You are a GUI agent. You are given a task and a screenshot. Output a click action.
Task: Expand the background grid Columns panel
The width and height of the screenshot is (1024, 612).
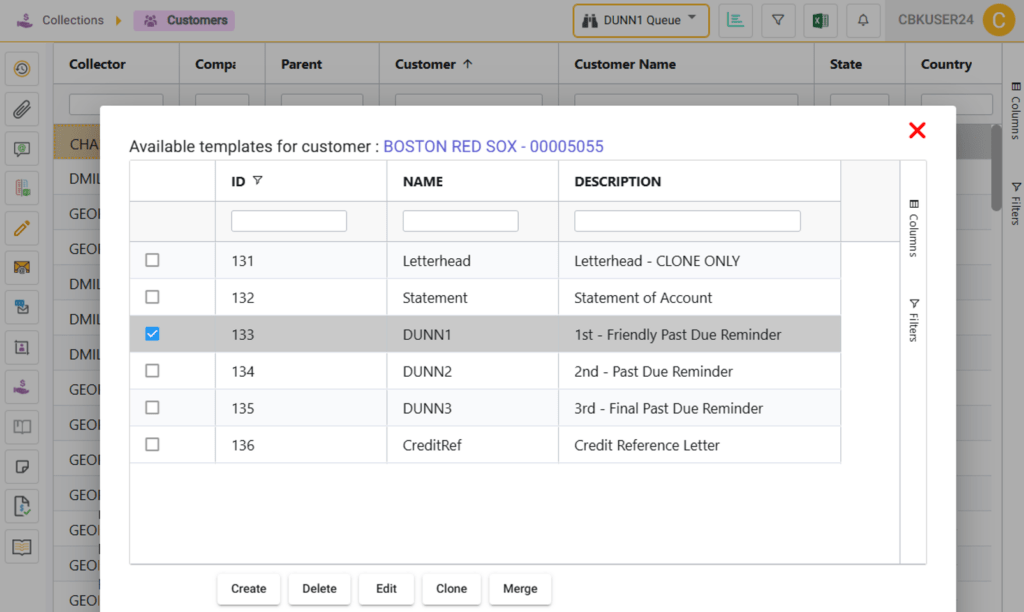pos(1016,110)
